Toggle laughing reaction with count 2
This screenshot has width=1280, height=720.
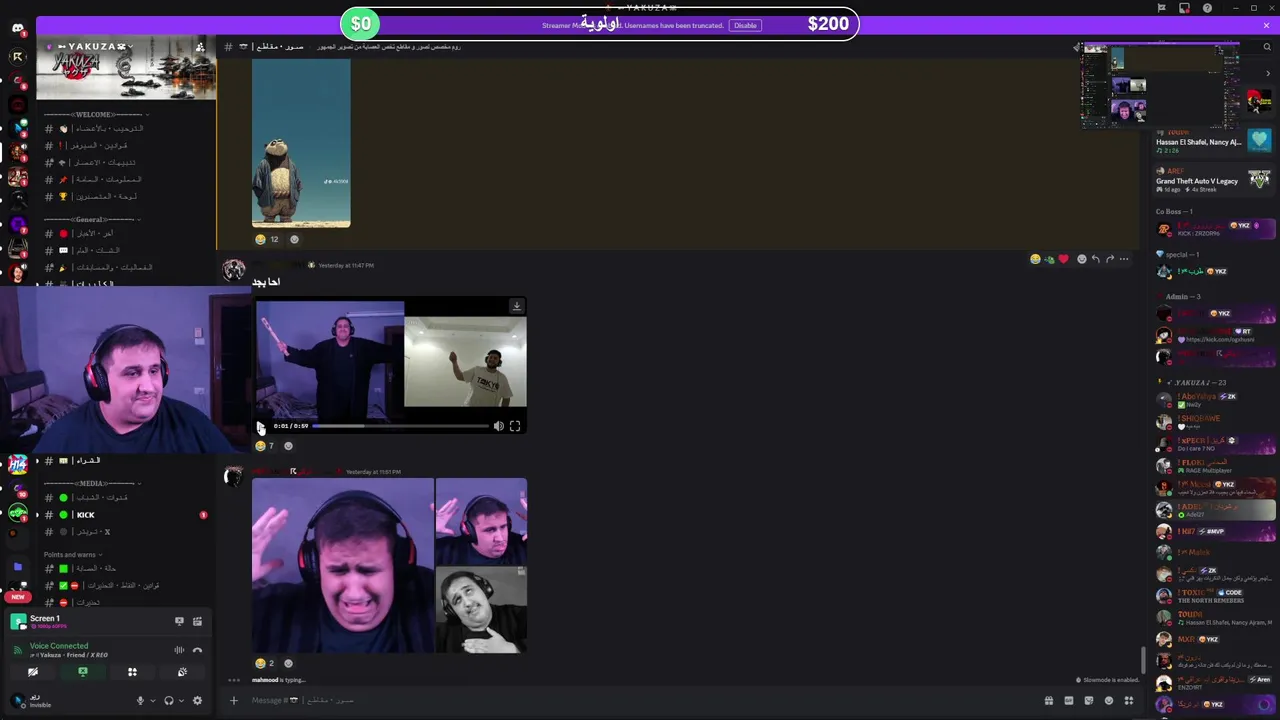pyautogui.click(x=265, y=663)
